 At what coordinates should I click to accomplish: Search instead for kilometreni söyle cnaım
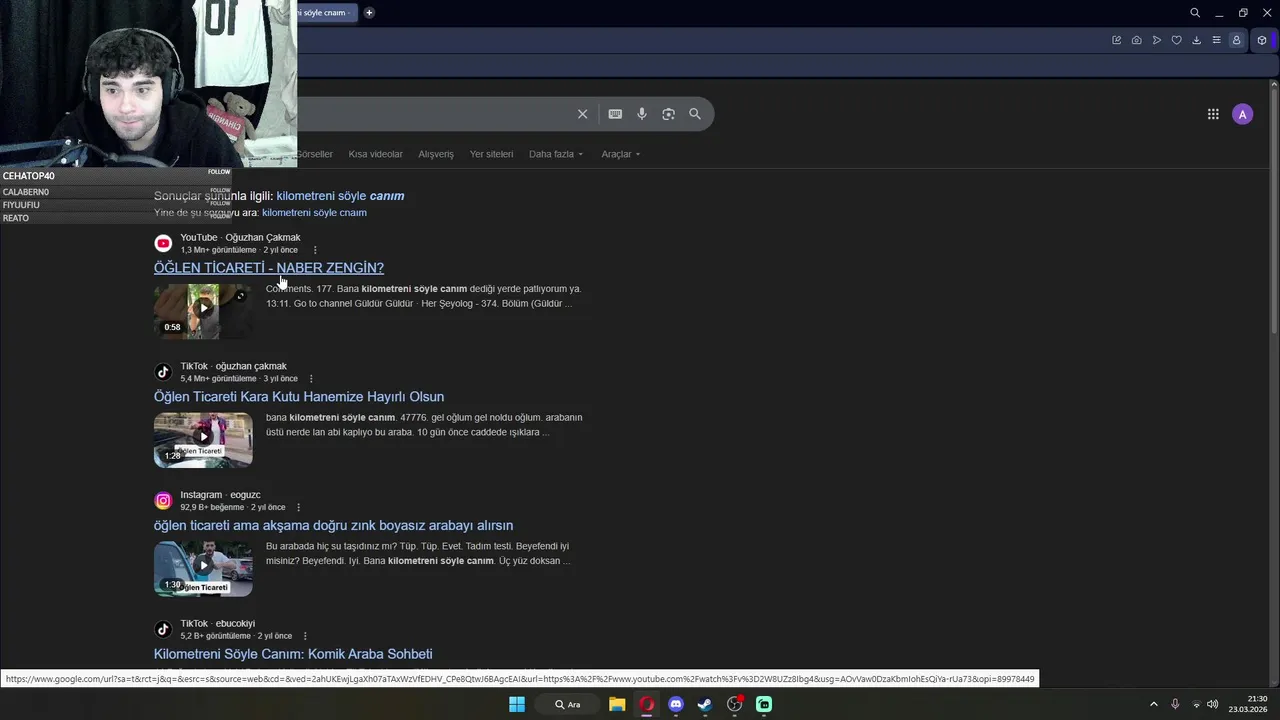click(x=314, y=213)
